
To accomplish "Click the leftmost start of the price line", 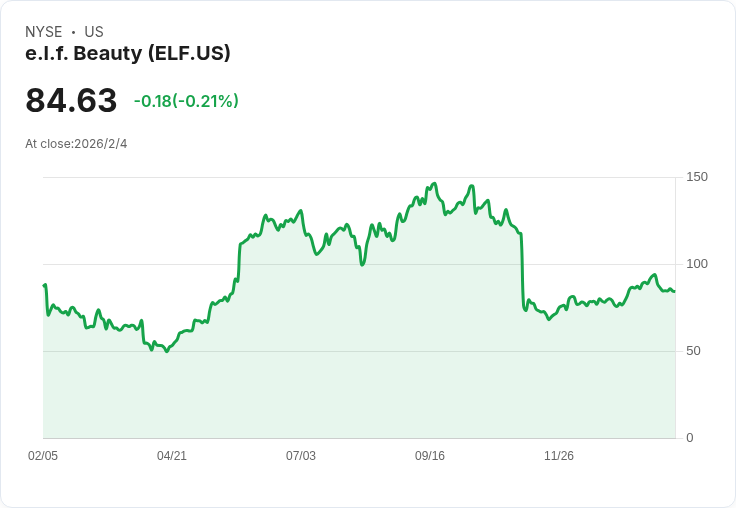I will click(x=44, y=286).
